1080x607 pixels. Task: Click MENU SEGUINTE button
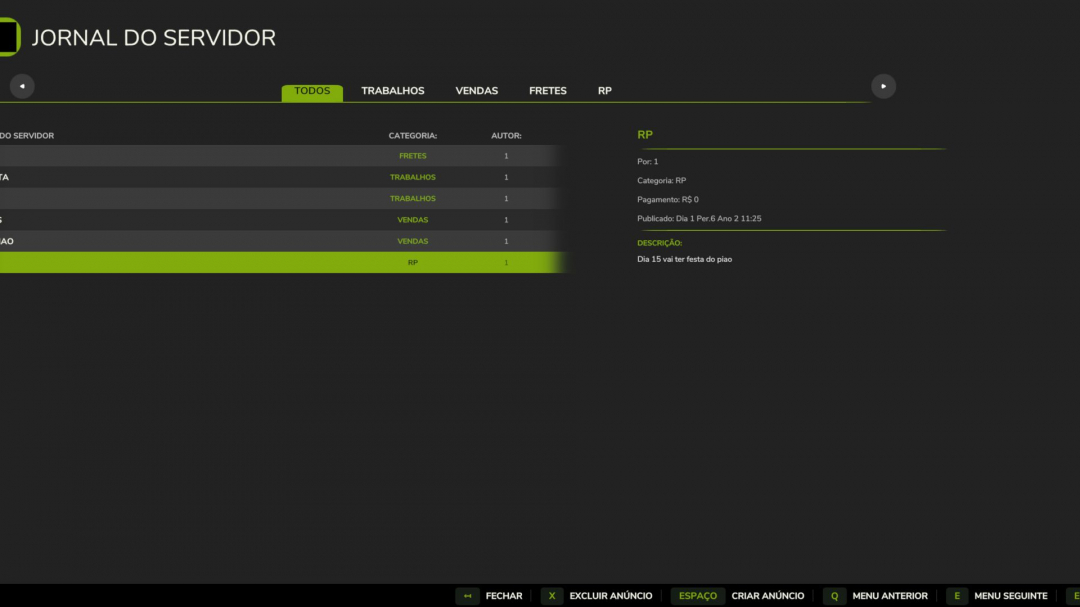pyautogui.click(x=1010, y=596)
